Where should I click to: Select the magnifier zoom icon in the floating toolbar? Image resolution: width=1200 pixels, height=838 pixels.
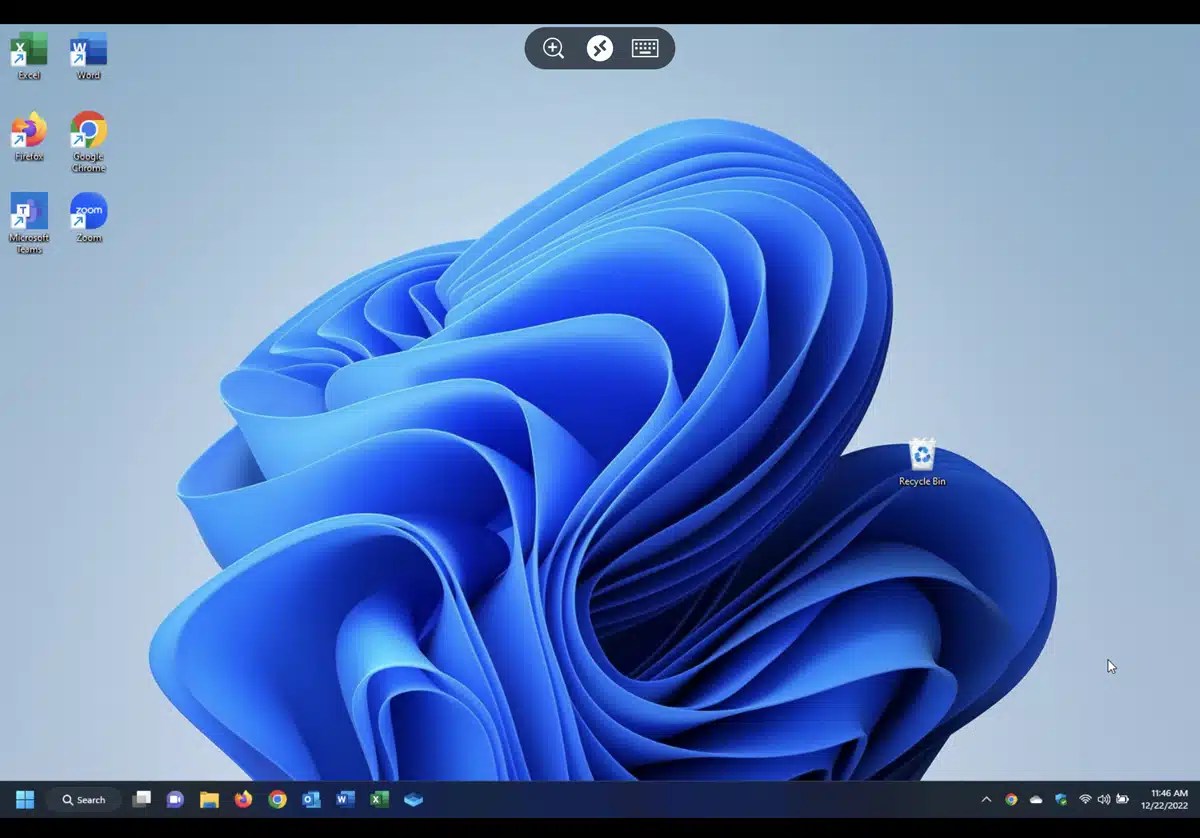tap(553, 48)
